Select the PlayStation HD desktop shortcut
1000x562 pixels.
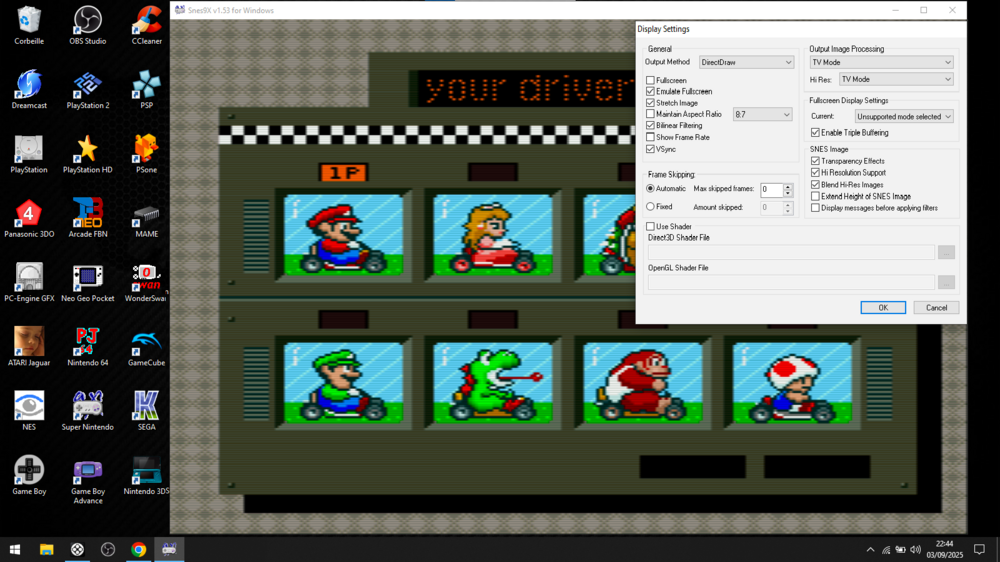[x=87, y=154]
